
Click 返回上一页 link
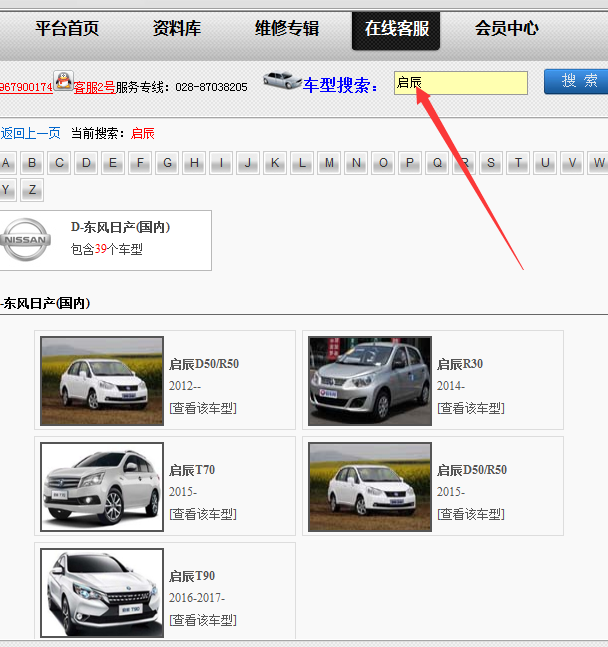31,133
